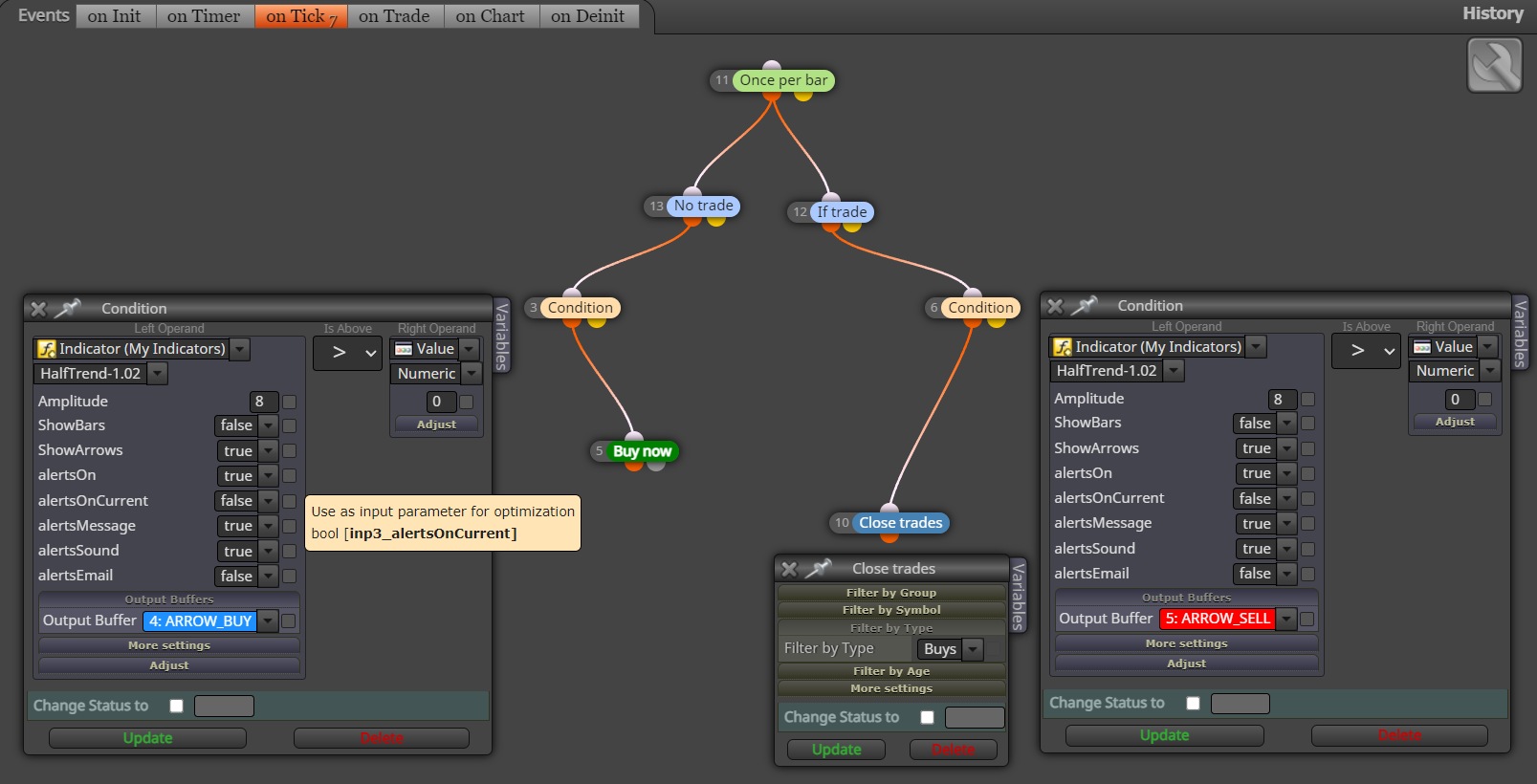Toggle Change Status checkbox in Close trades panel
Image resolution: width=1537 pixels, height=784 pixels.
click(x=927, y=717)
